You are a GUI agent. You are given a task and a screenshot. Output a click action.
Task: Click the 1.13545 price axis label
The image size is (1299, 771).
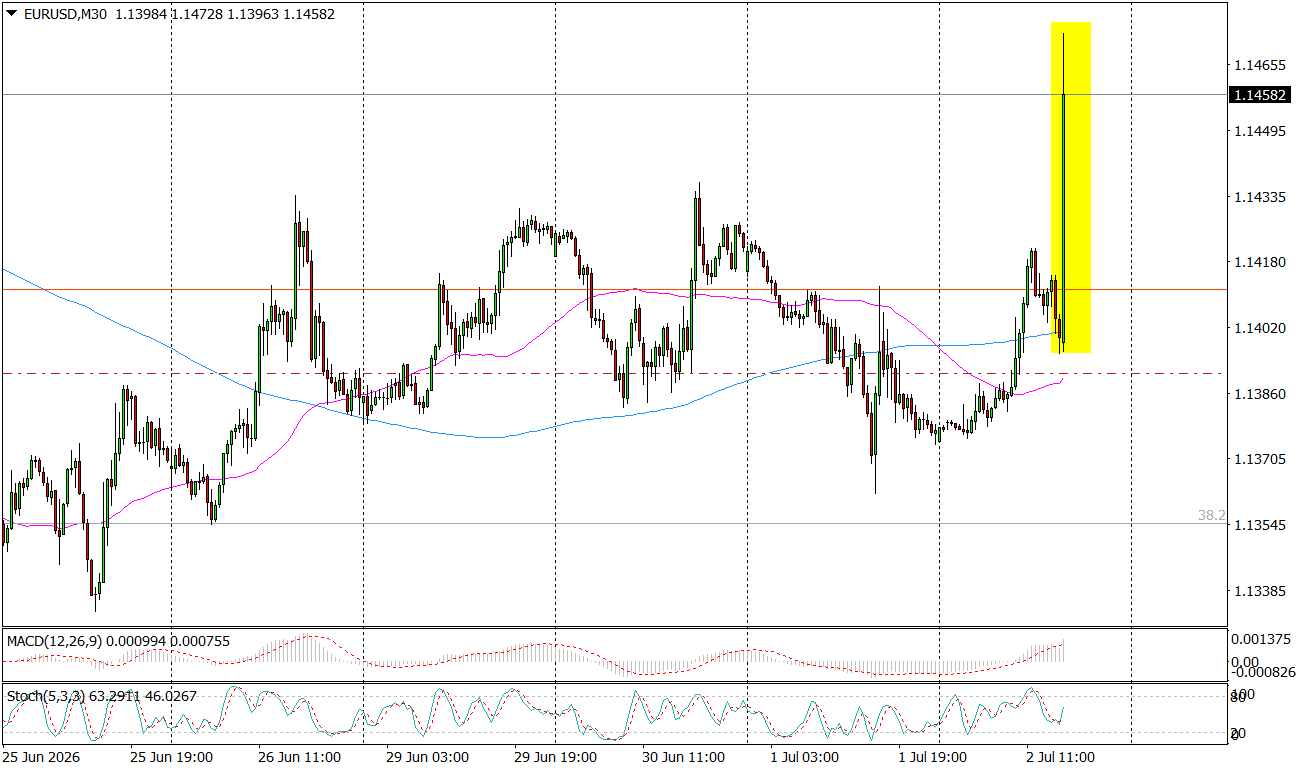point(1259,526)
